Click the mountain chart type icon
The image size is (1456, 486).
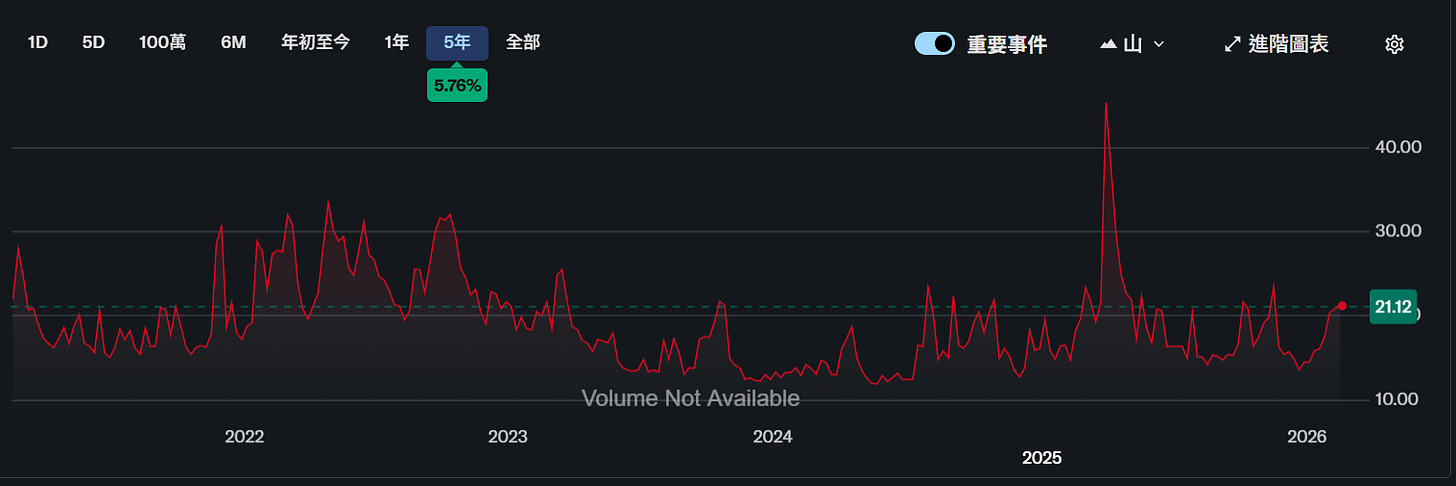pyautogui.click(x=1109, y=44)
